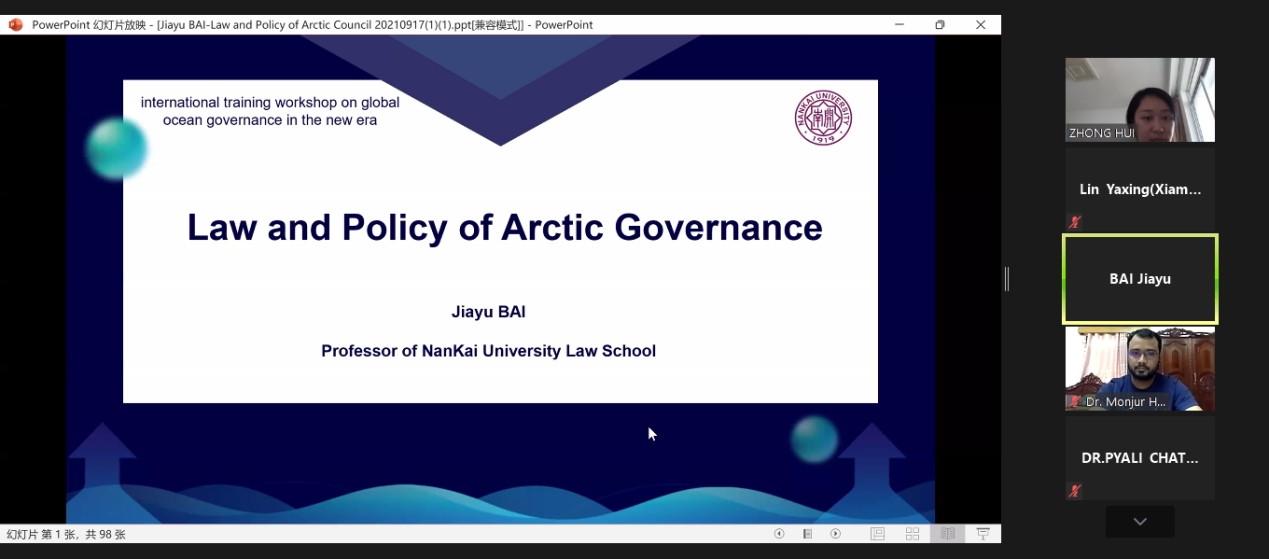Select Dr. Monjur video thumbnail
The image size is (1269, 559).
coord(1139,368)
